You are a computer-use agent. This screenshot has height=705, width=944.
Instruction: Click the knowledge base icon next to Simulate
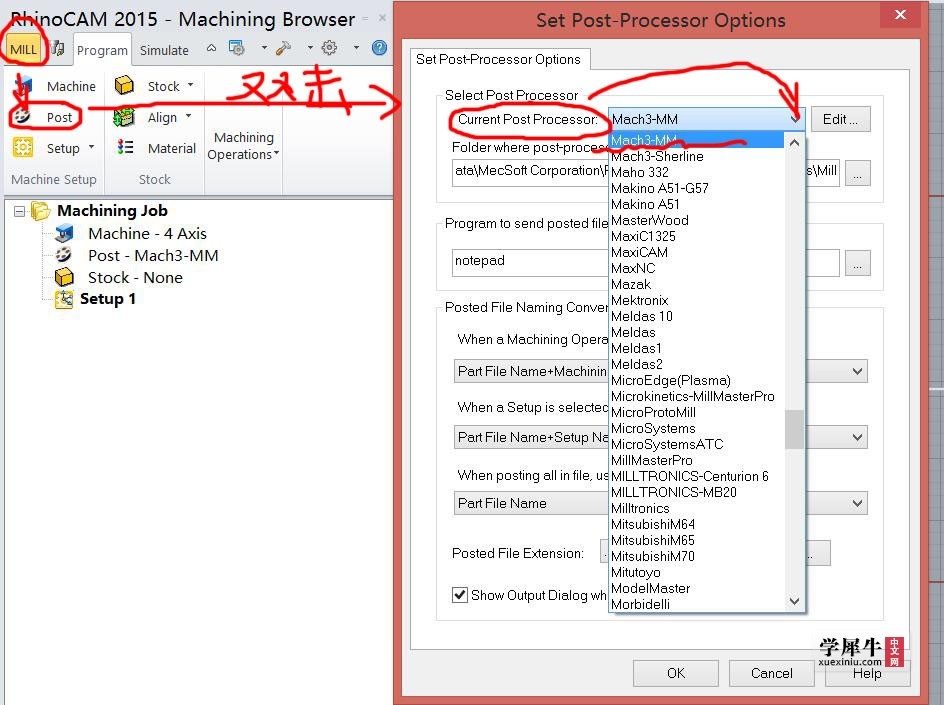coord(237,48)
